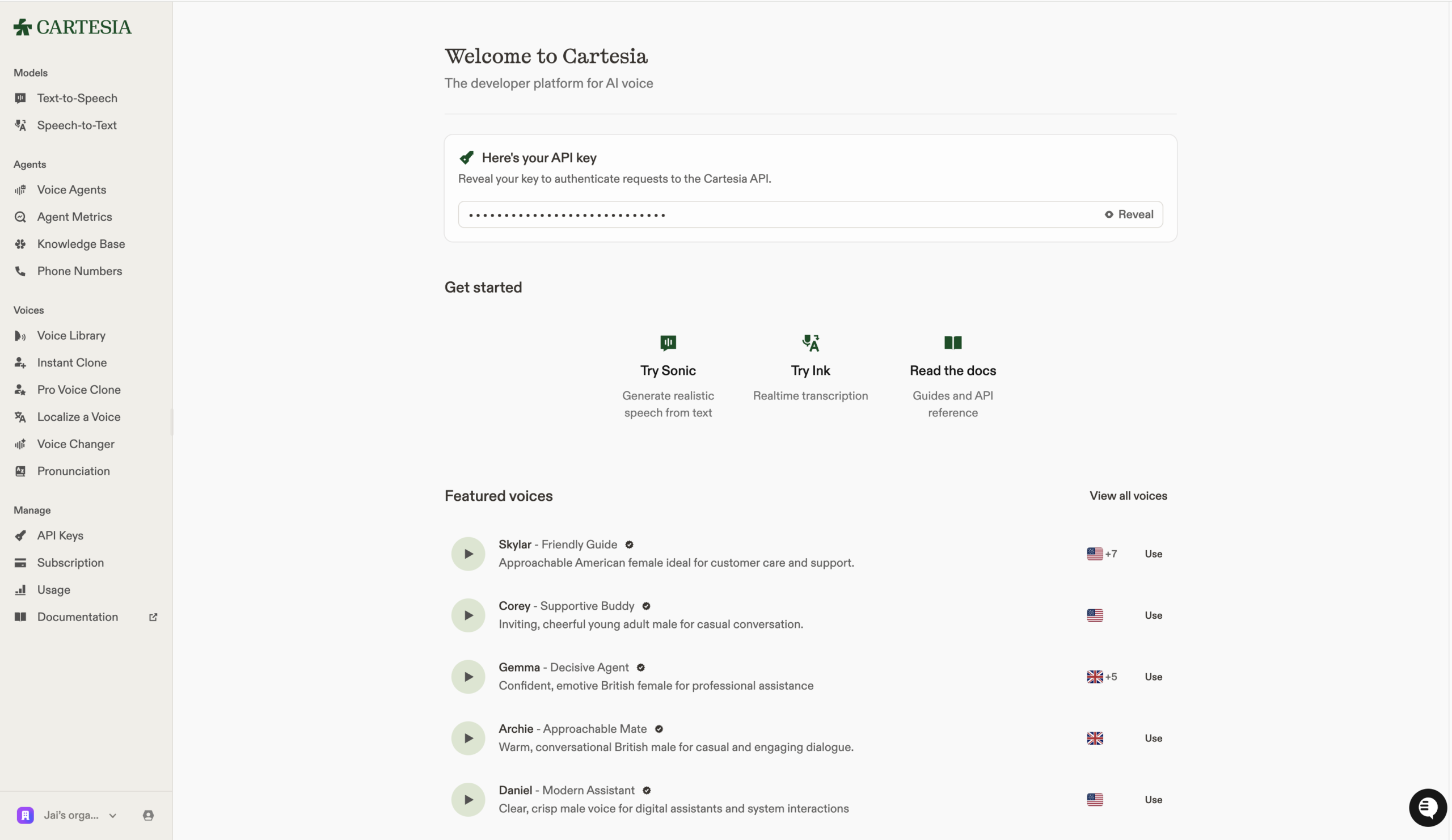Click the Try Sonic icon

coord(668,343)
